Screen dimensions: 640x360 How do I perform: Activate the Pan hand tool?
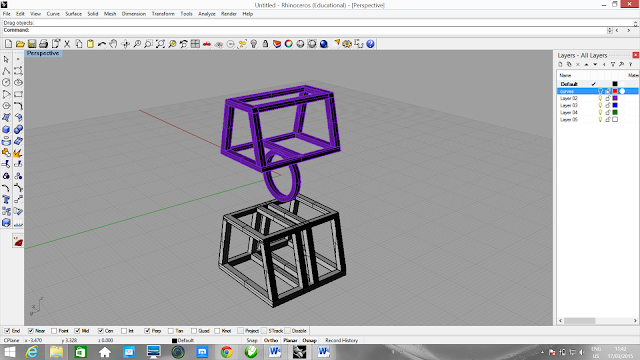pos(113,44)
